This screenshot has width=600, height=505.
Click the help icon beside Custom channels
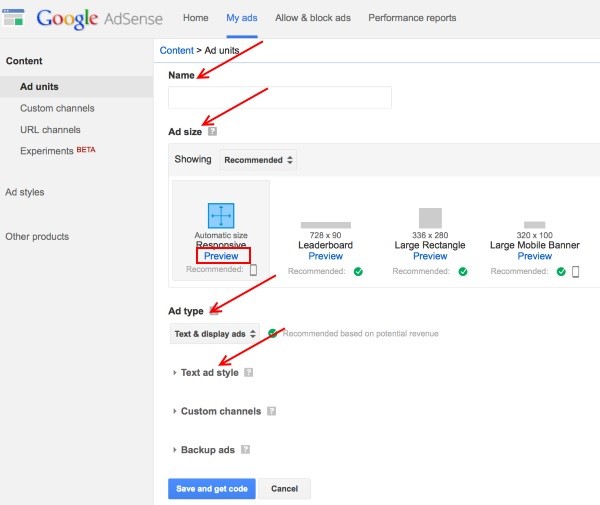(271, 411)
